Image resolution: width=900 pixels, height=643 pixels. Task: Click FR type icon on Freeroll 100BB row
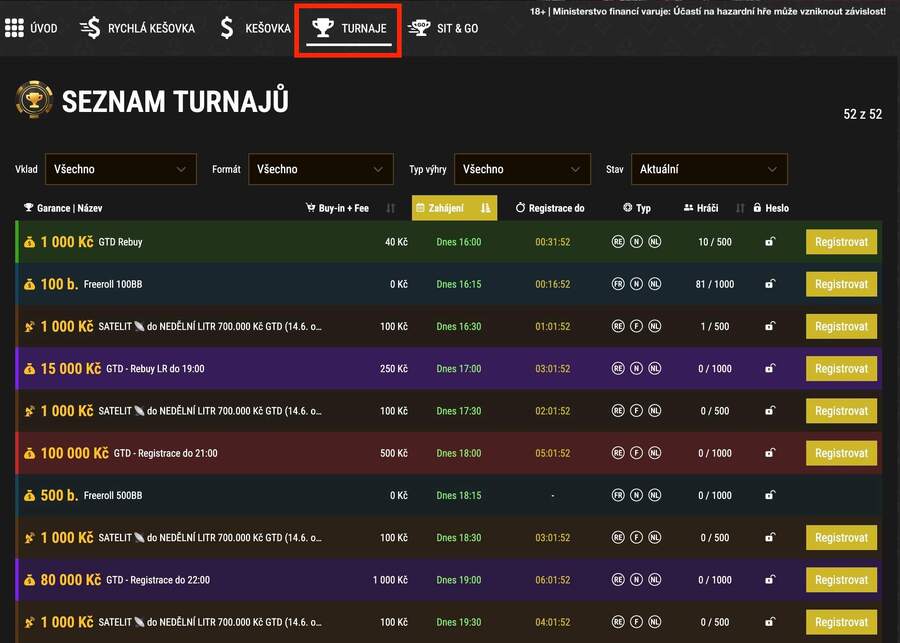coord(618,284)
